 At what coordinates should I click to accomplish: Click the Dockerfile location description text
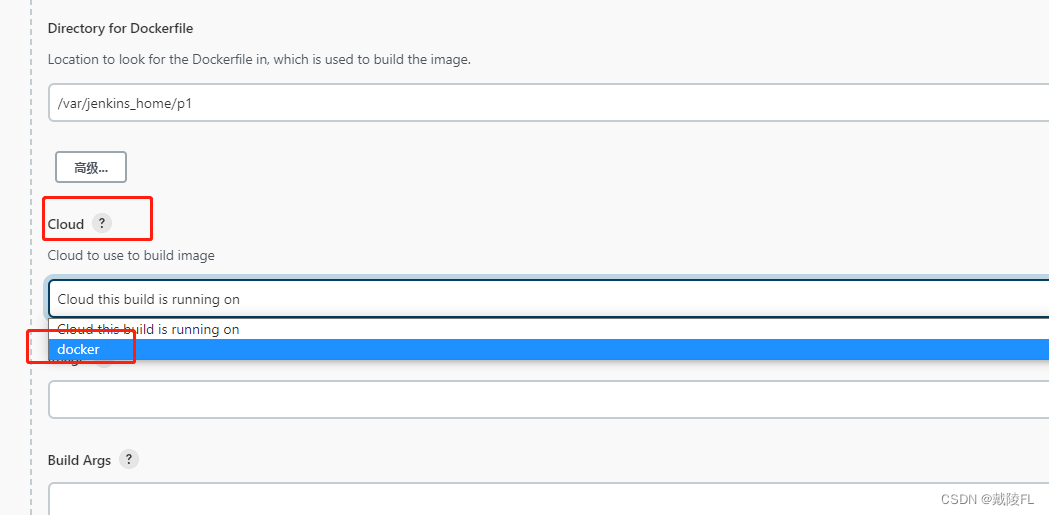point(259,59)
